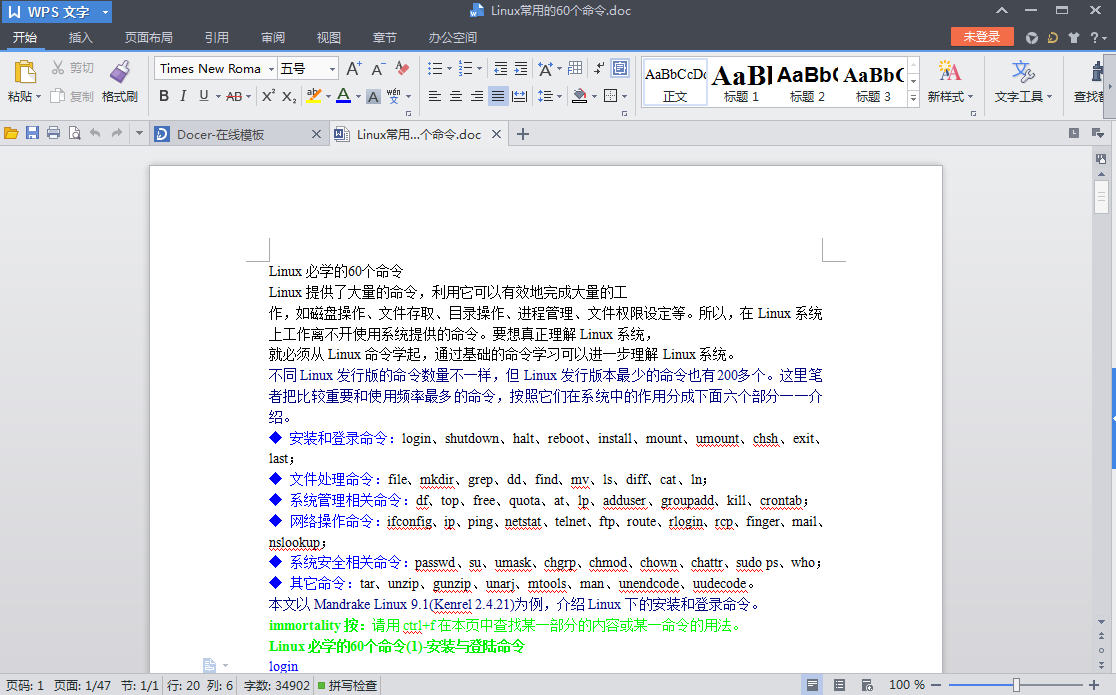Click the skin (T-shirt) icon in title area
Image resolution: width=1116 pixels, height=695 pixels.
[1073, 37]
